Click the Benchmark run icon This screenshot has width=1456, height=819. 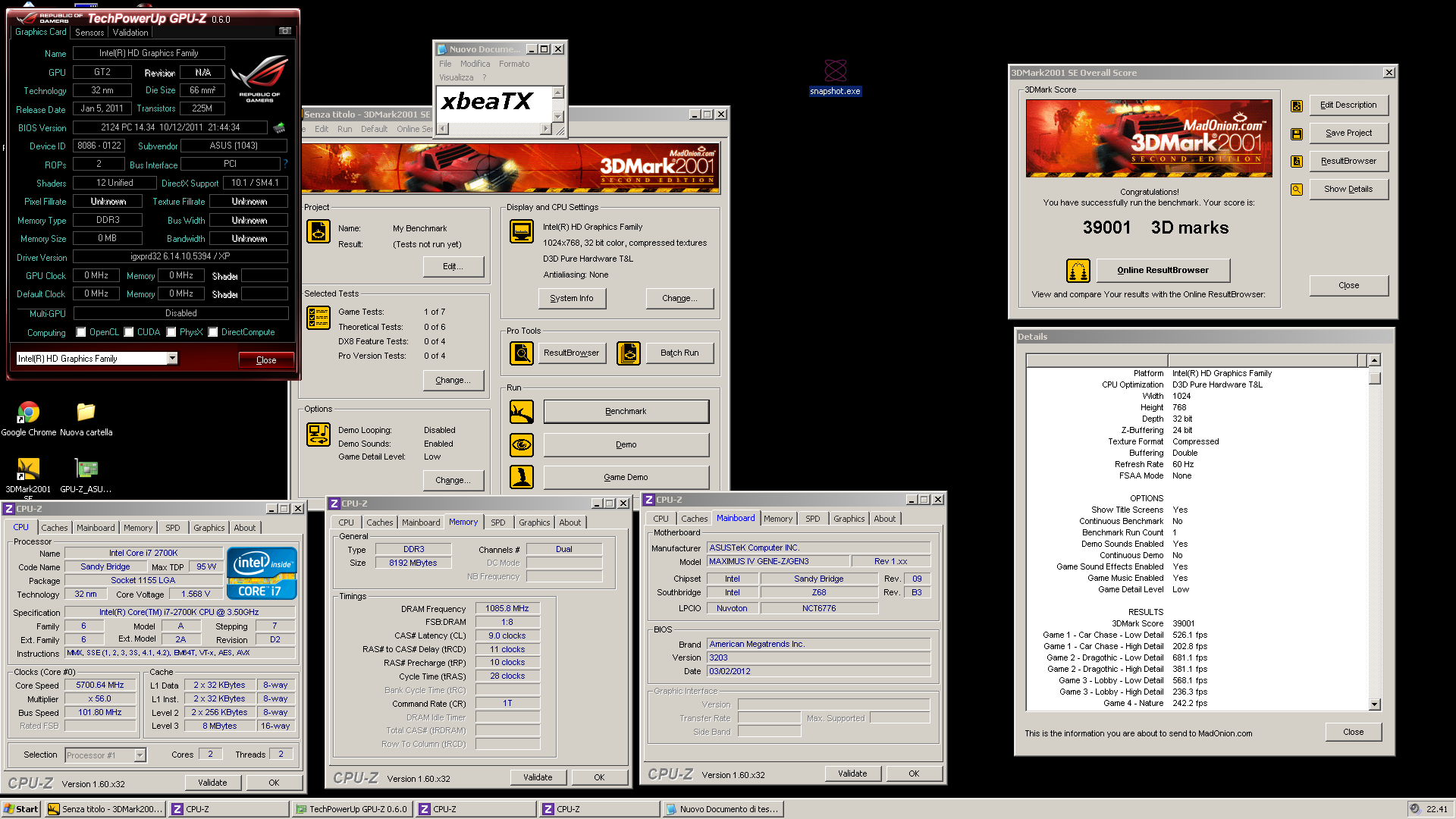(x=522, y=412)
